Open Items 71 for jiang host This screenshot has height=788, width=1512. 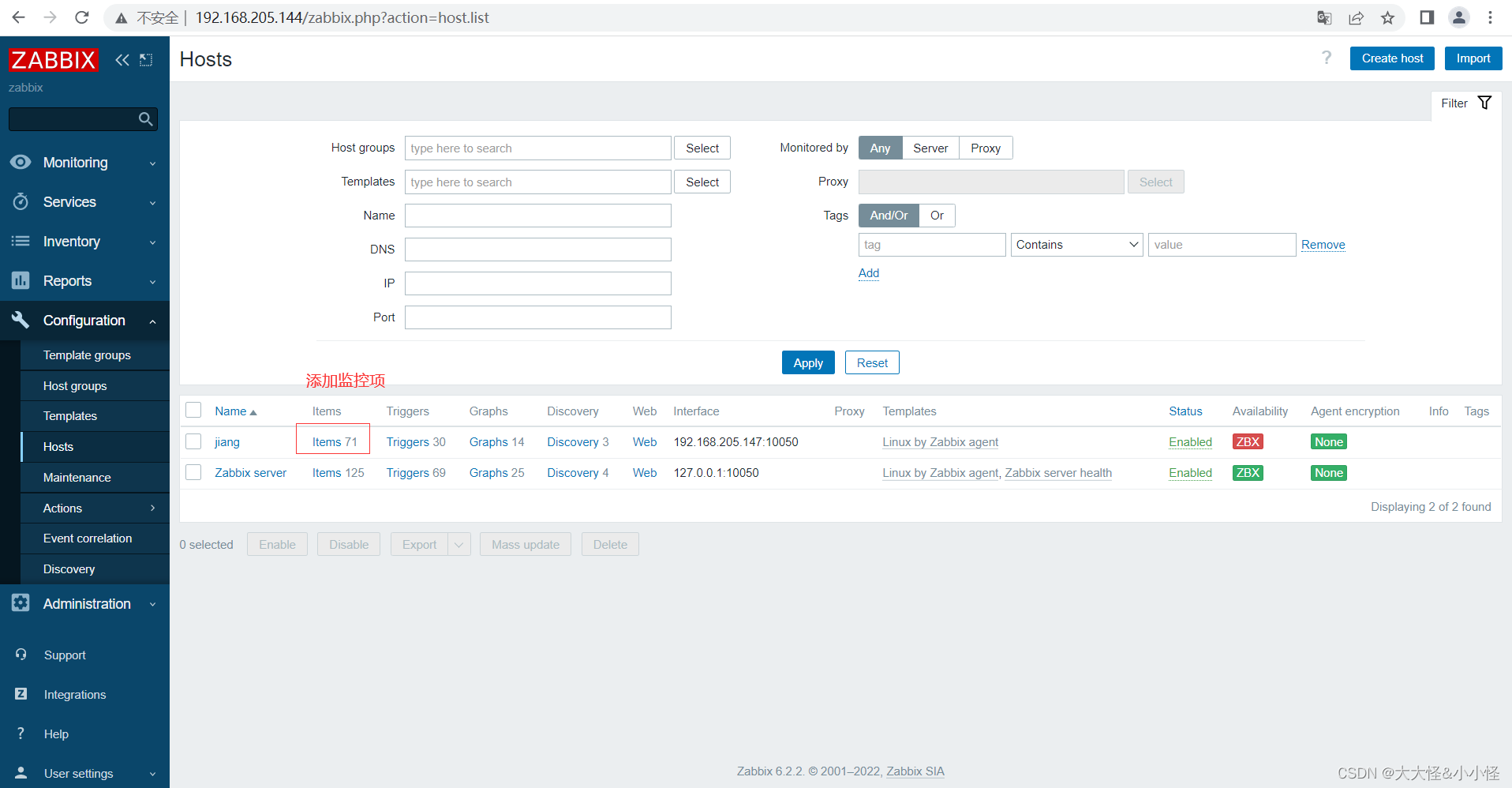click(x=335, y=442)
